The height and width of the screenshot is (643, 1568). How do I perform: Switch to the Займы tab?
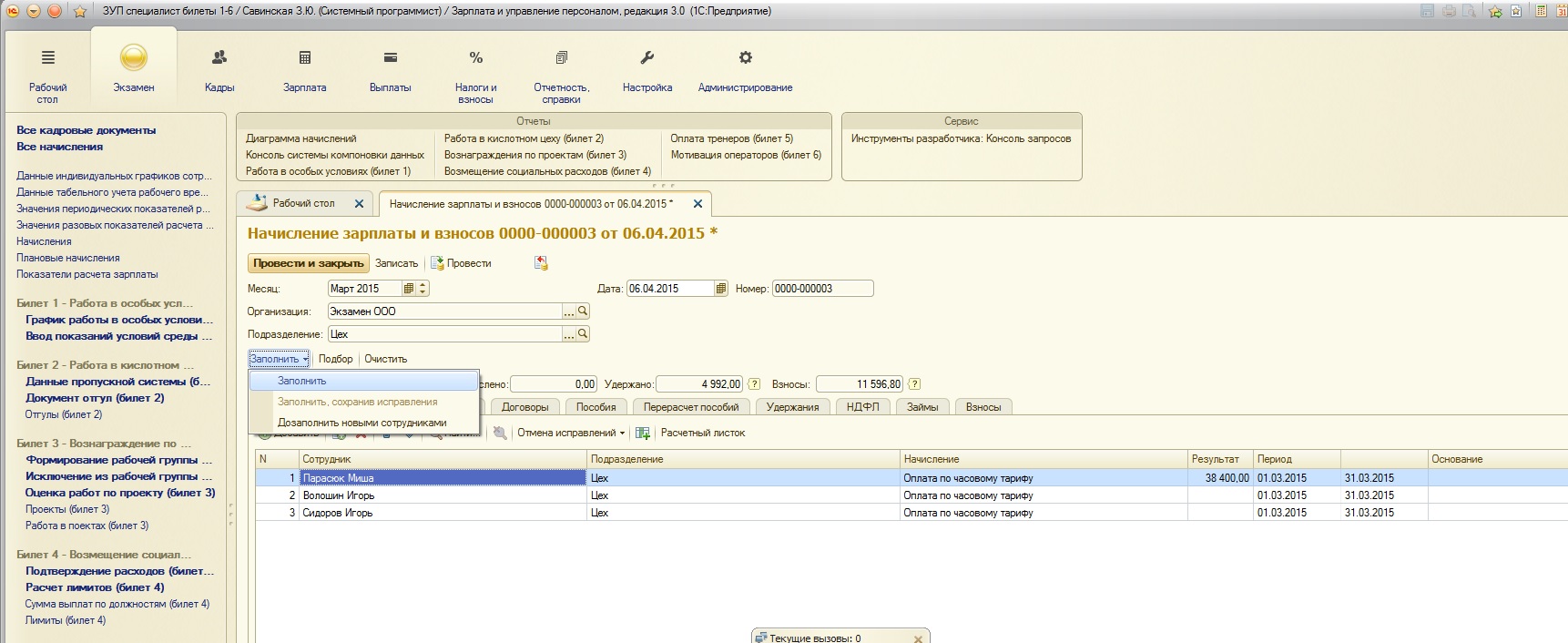point(922,407)
